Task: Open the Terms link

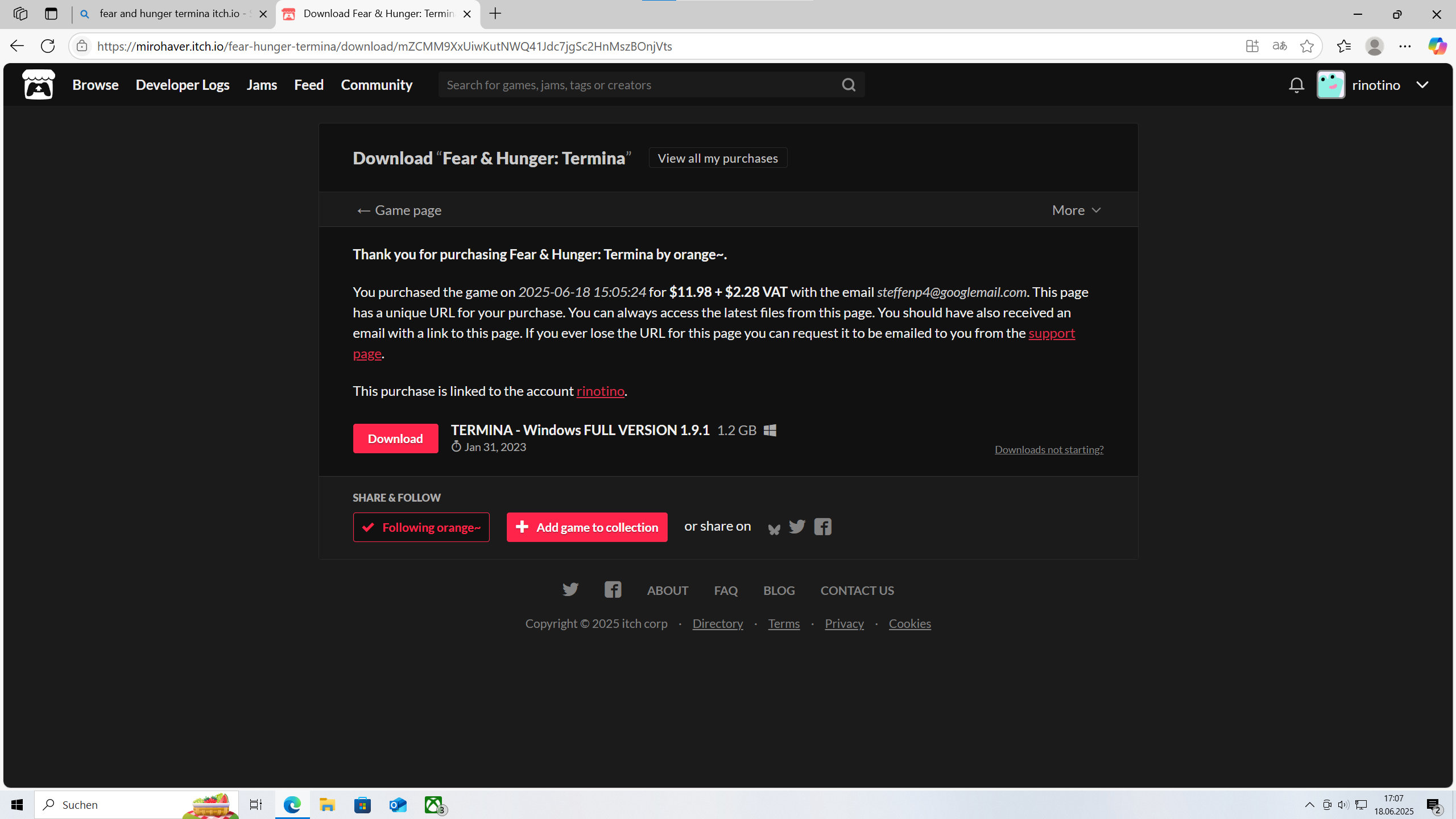Action: [784, 623]
